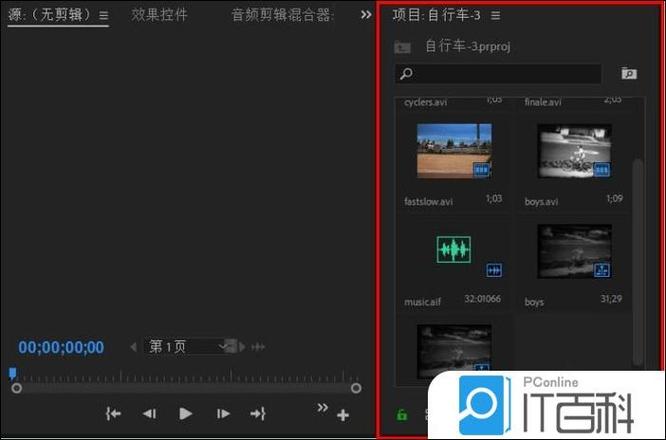666x440 pixels.
Task: Select the music.aif audio waveform thumbnail
Action: click(454, 249)
